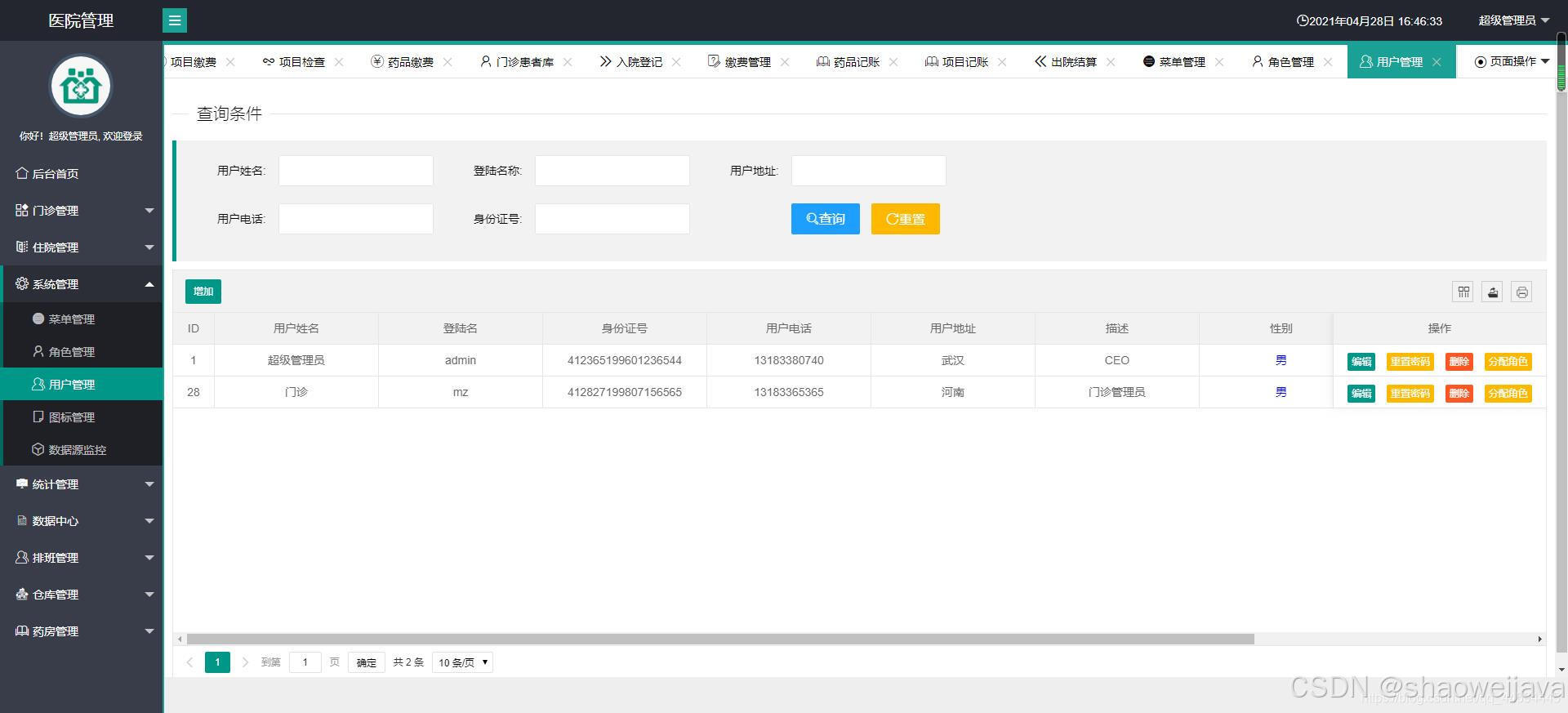Image resolution: width=1568 pixels, height=713 pixels.
Task: Focus the 用户电话 input field
Action: 356,219
